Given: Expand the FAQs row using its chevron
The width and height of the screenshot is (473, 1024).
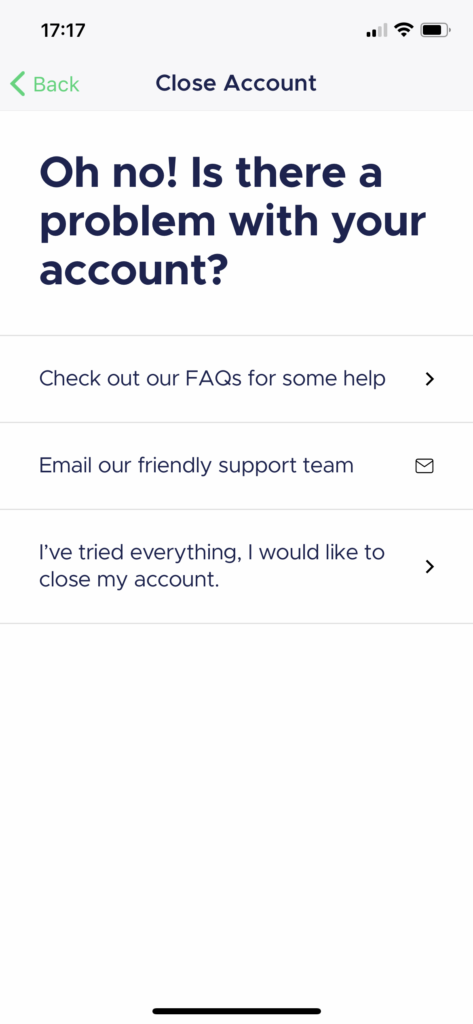Looking at the screenshot, I should (429, 379).
